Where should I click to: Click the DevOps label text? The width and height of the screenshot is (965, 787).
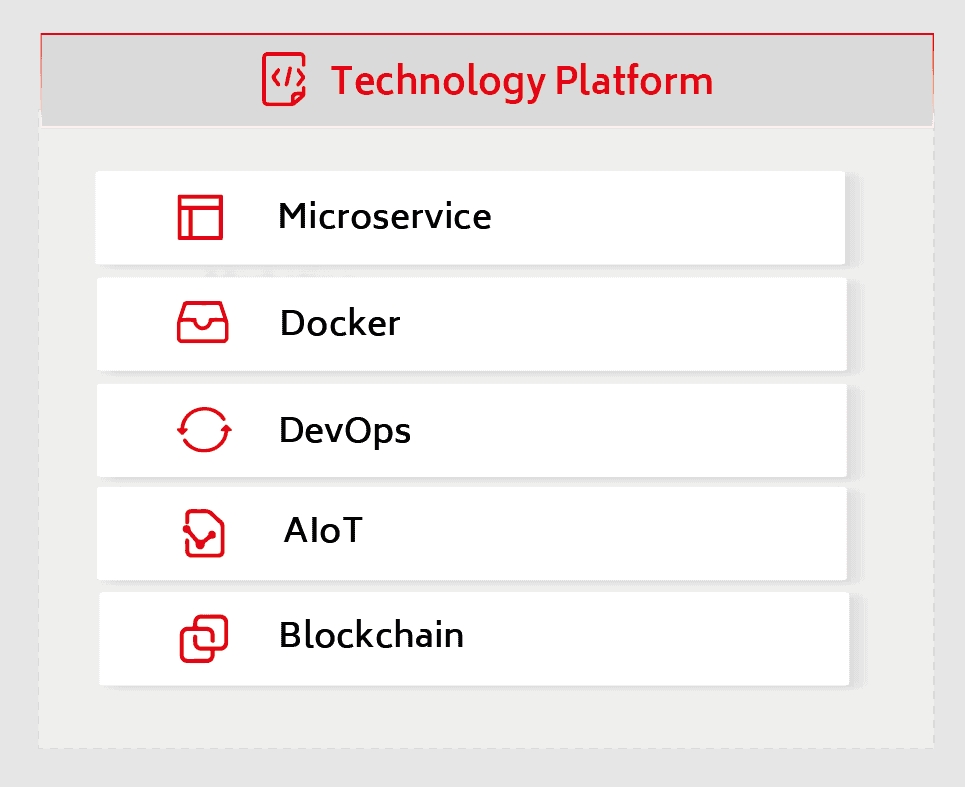pyautogui.click(x=345, y=430)
